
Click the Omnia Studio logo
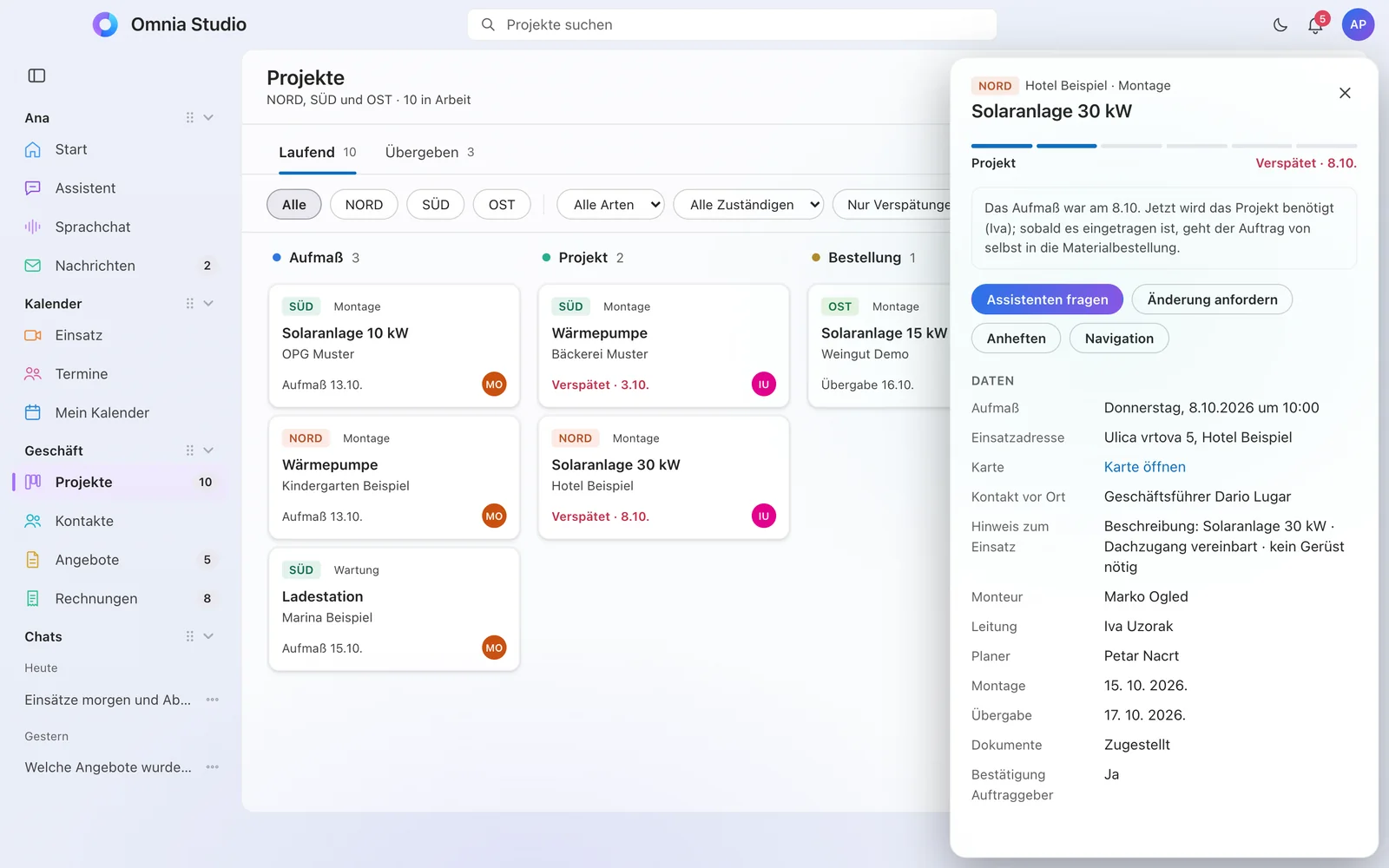tap(105, 24)
